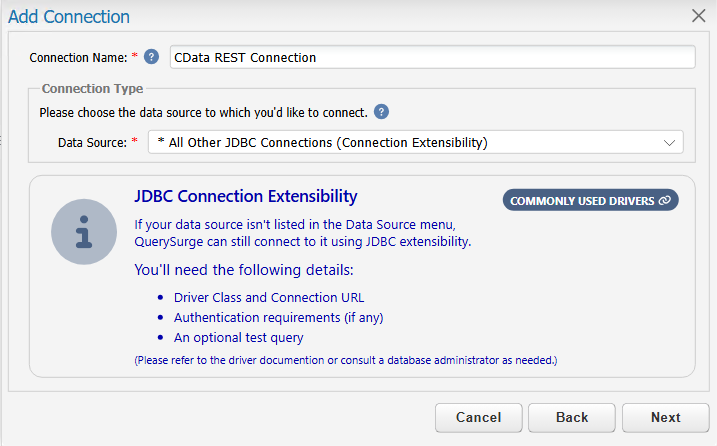Click the large info circle icon
The height and width of the screenshot is (446, 717).
[x=84, y=231]
